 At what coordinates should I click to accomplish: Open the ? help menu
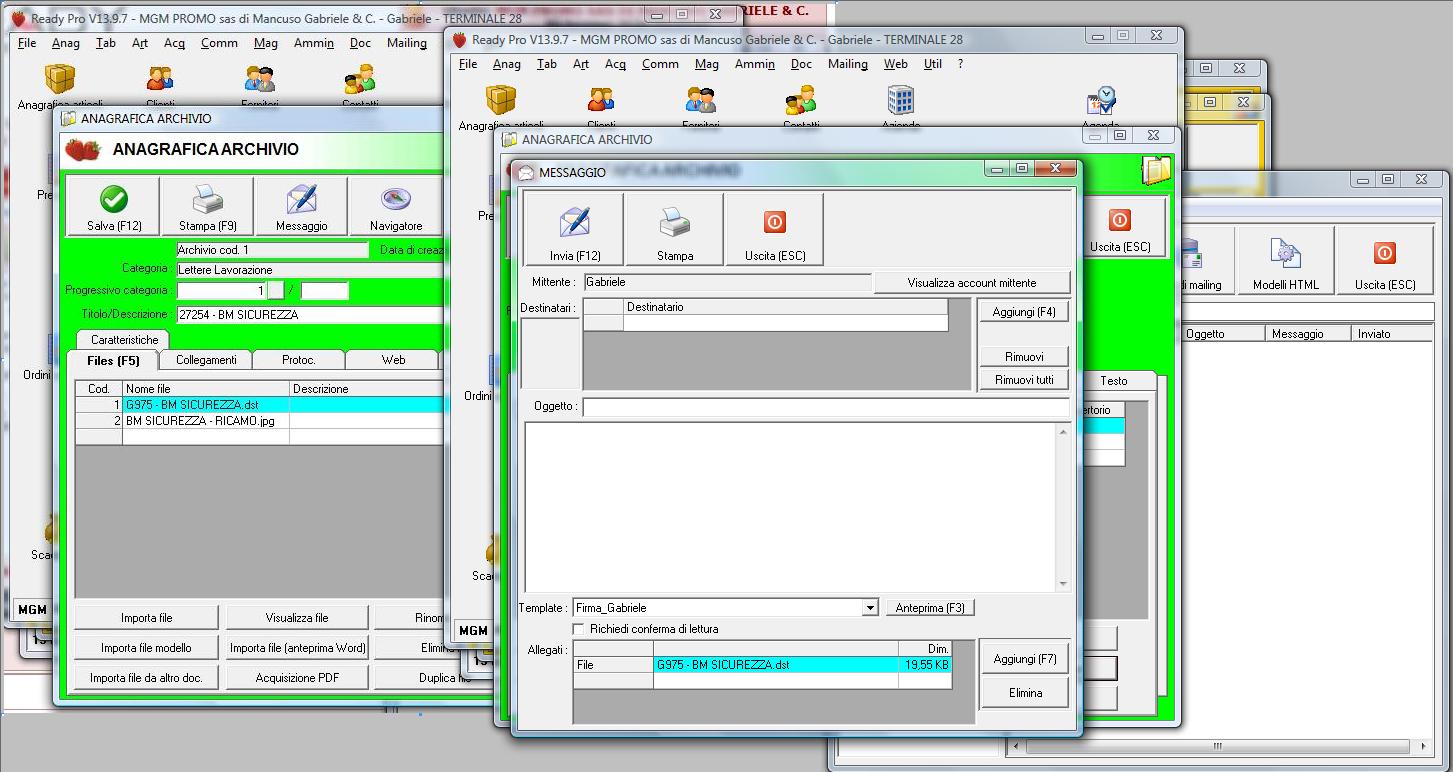click(960, 64)
